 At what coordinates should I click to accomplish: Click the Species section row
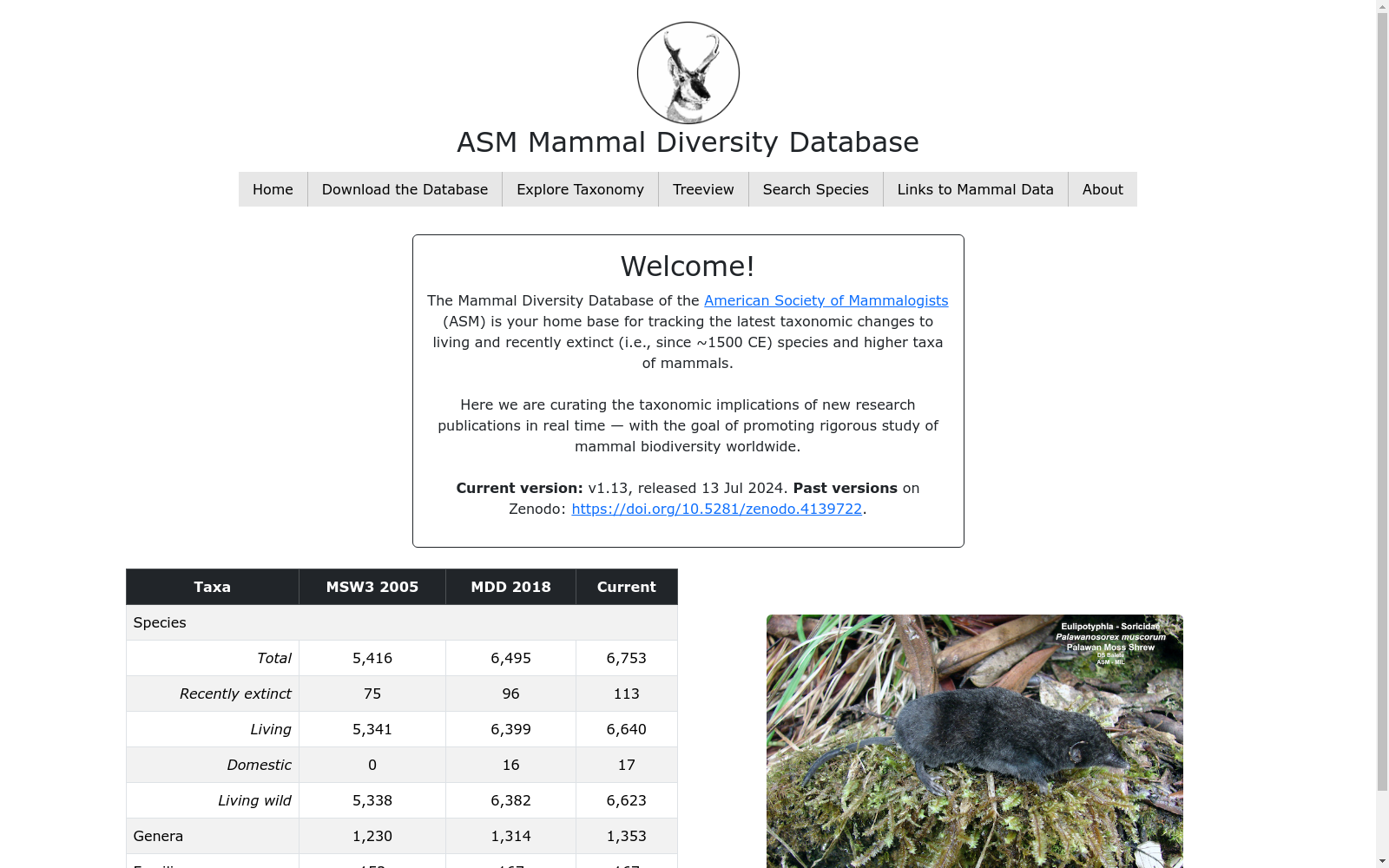(x=402, y=622)
